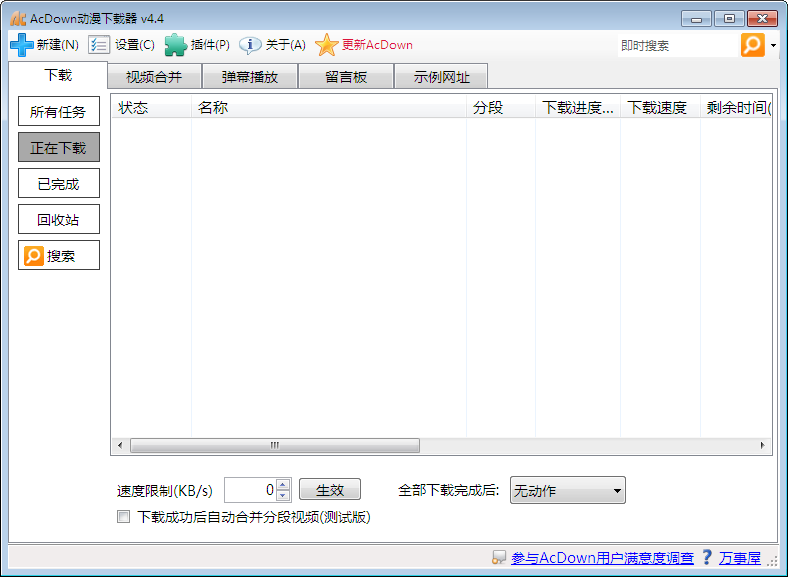The image size is (788, 577).
Task: Click the horizontal scrollbar thumb
Action: (x=275, y=445)
